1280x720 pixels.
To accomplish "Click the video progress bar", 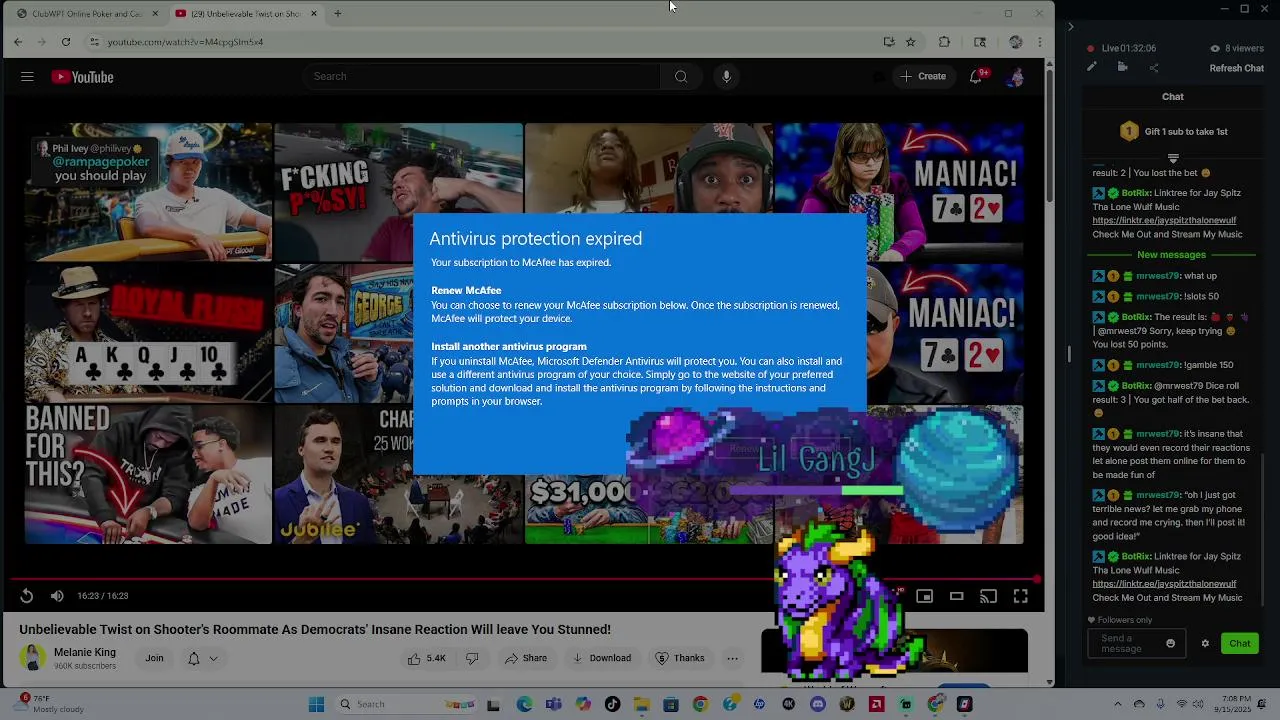I will pyautogui.click(x=524, y=579).
